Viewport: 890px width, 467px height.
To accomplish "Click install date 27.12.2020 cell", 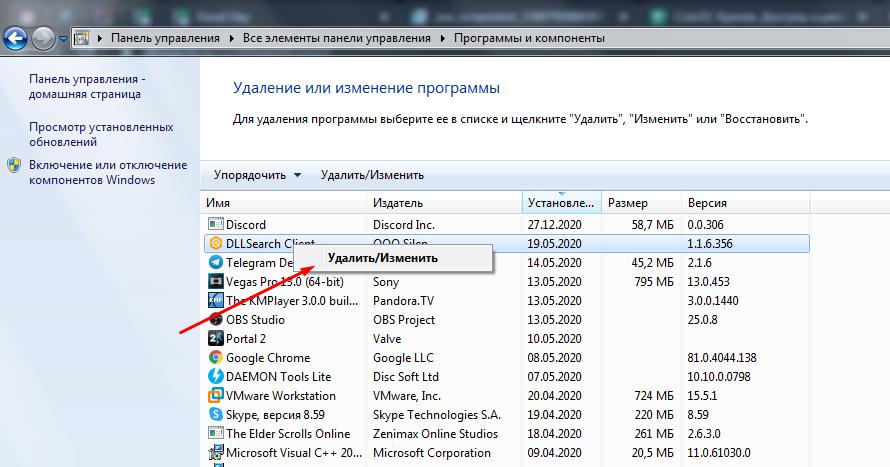I will pos(555,225).
